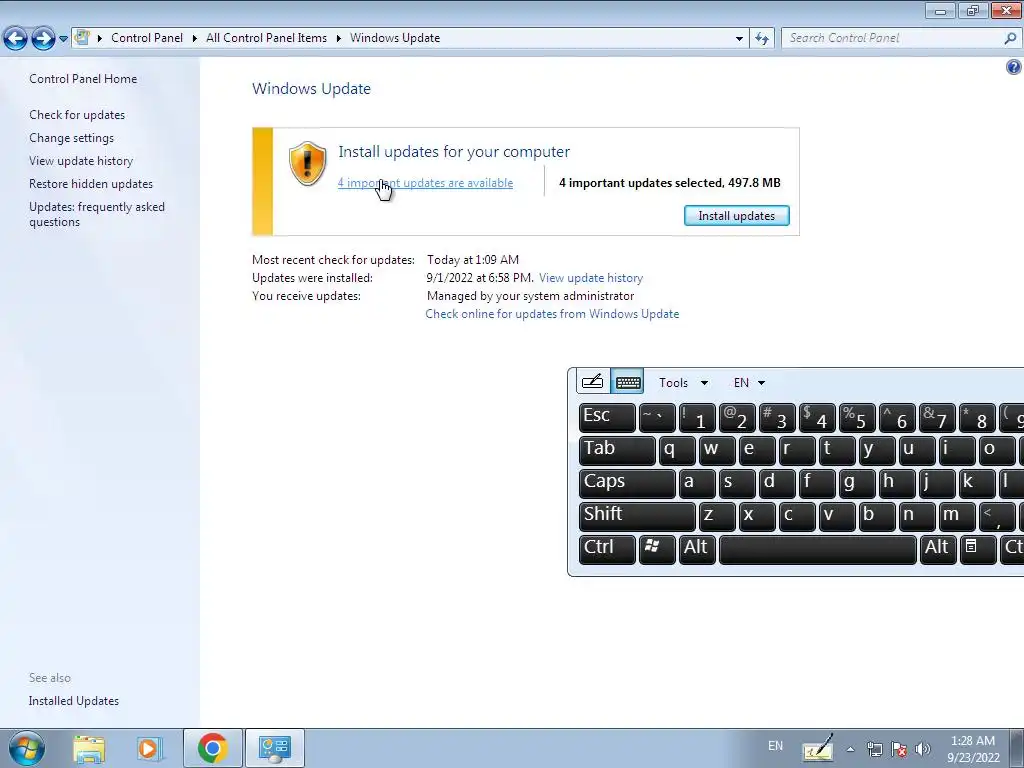Image resolution: width=1024 pixels, height=768 pixels.
Task: Tap the m key on on-screen keyboard
Action: 957,516
